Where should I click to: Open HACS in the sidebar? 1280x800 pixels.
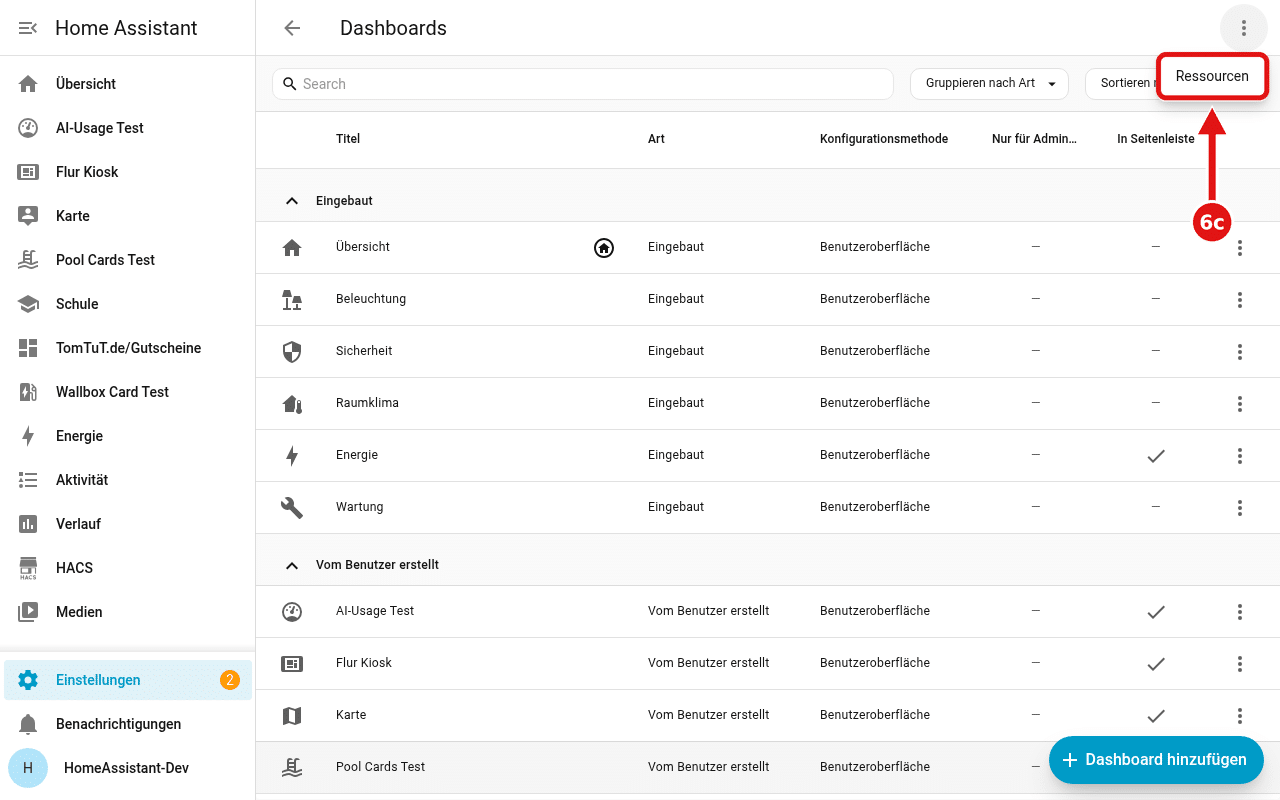[128, 568]
